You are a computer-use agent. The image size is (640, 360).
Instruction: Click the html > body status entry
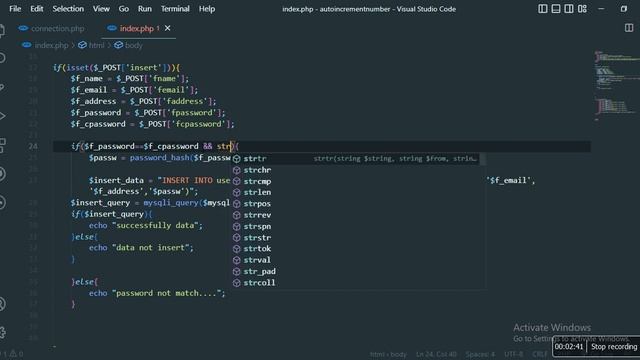tap(388, 354)
